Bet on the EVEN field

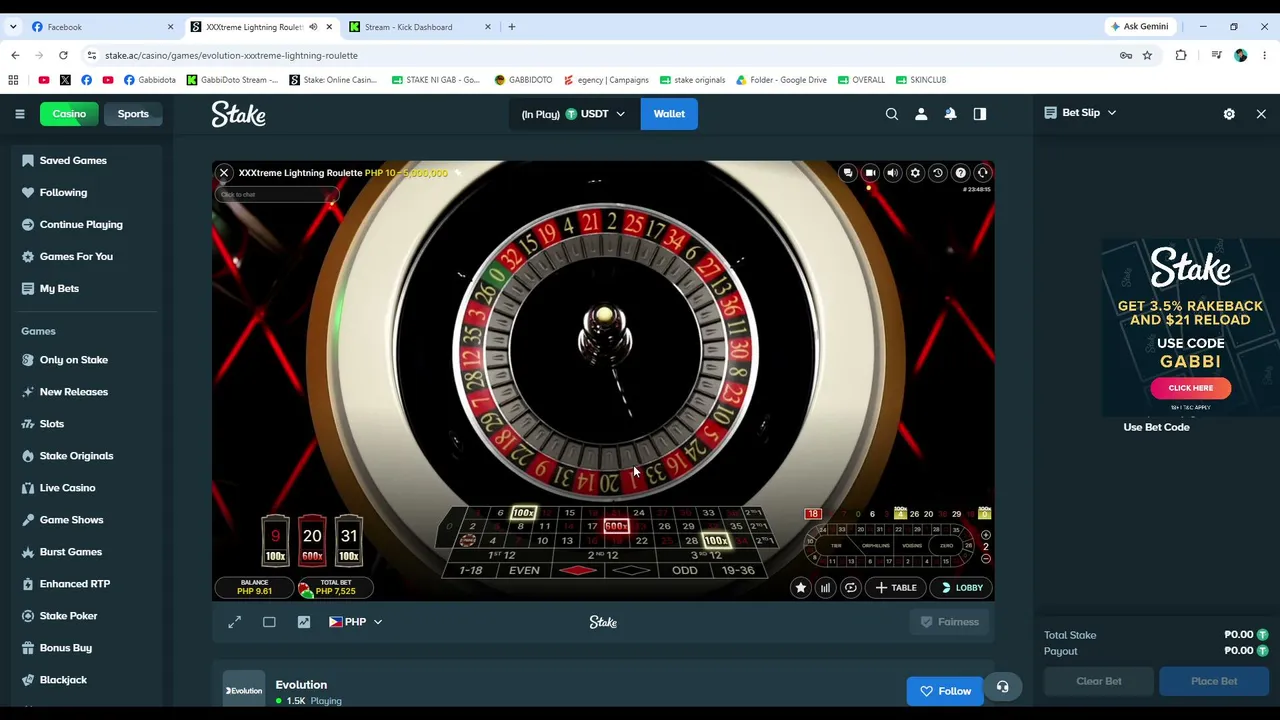coord(524,571)
